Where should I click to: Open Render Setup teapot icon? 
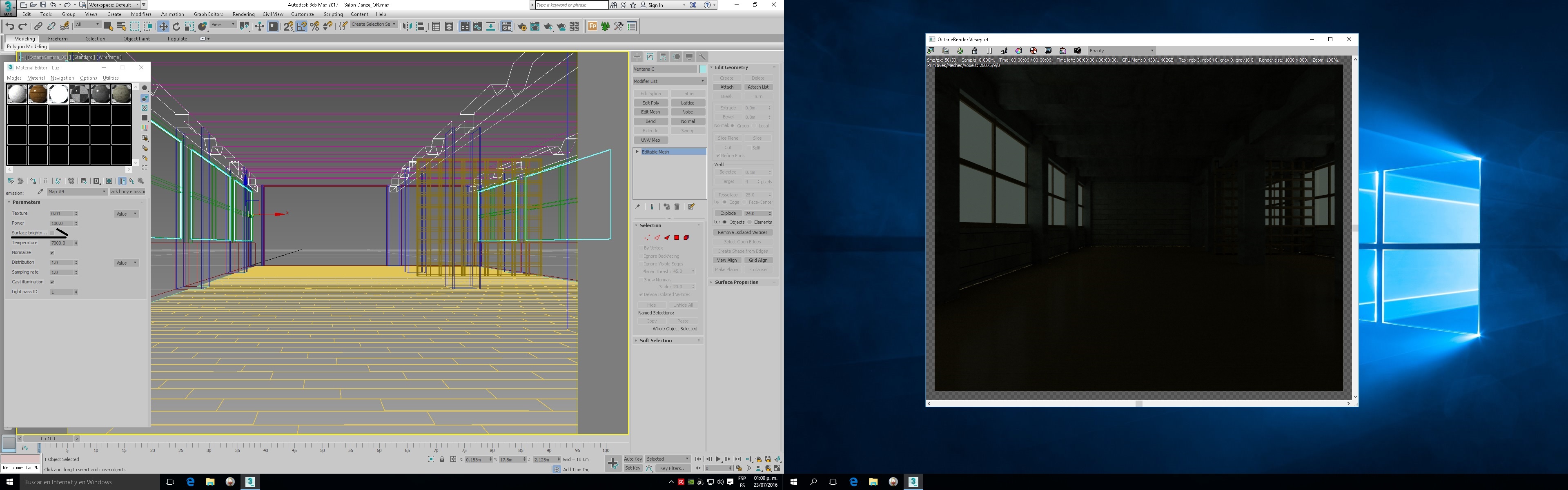point(522,26)
